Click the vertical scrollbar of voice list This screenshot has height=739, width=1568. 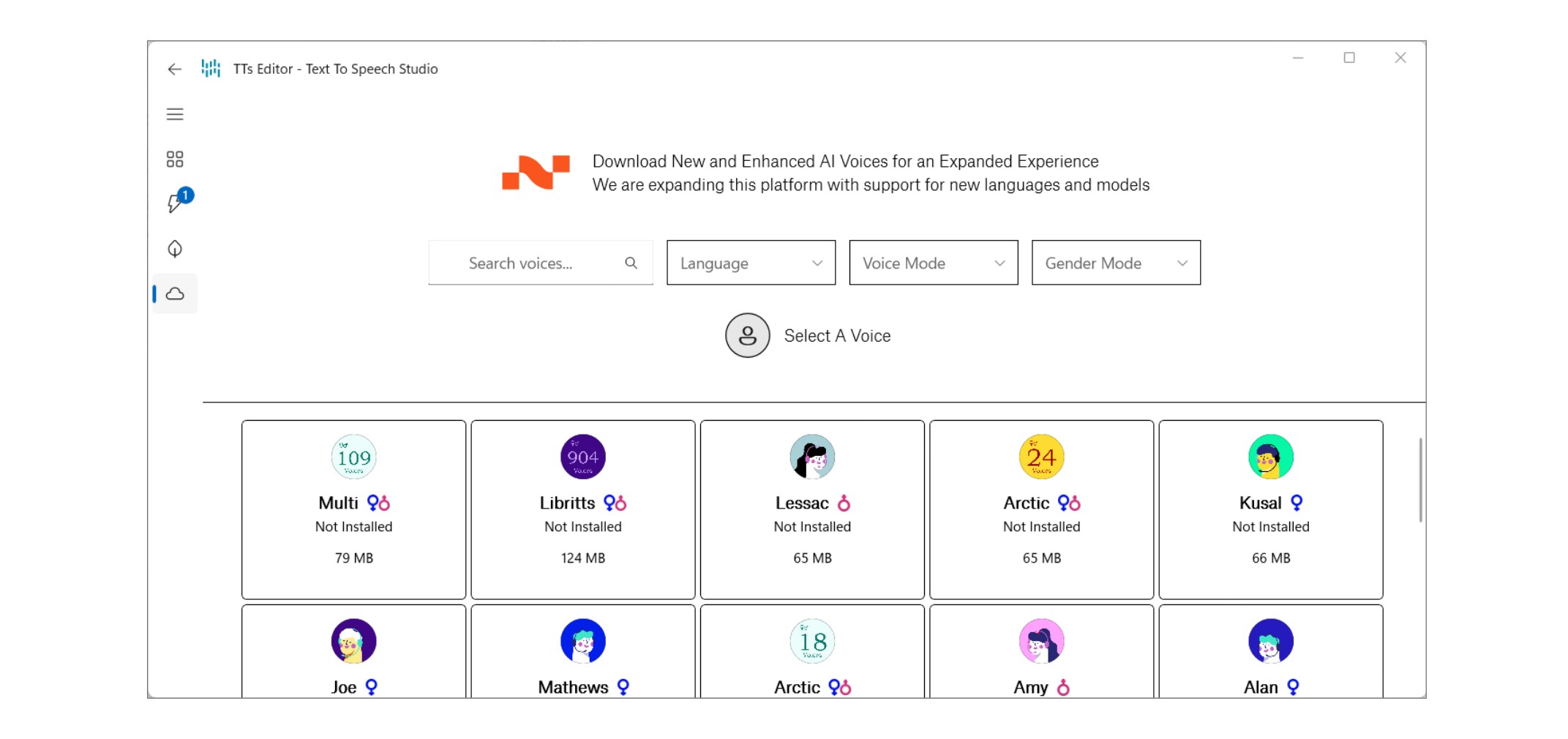[x=1420, y=480]
